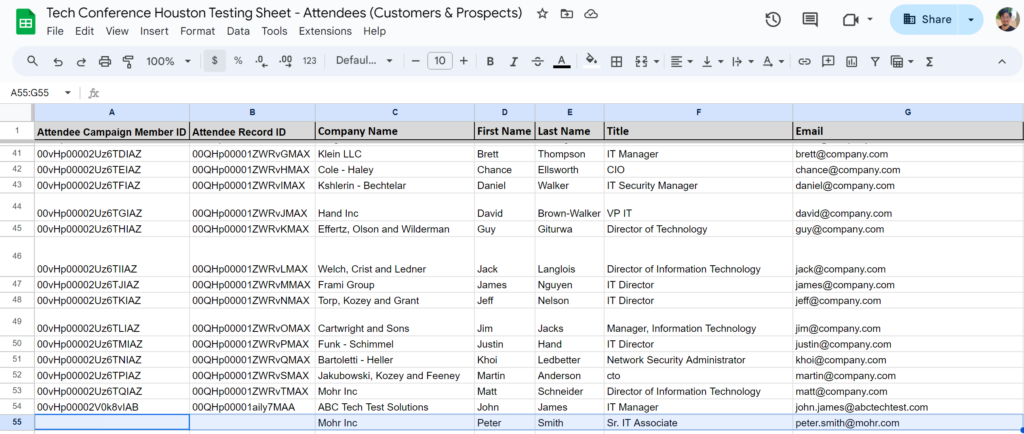
Task: Toggle bold formatting
Action: [490, 61]
